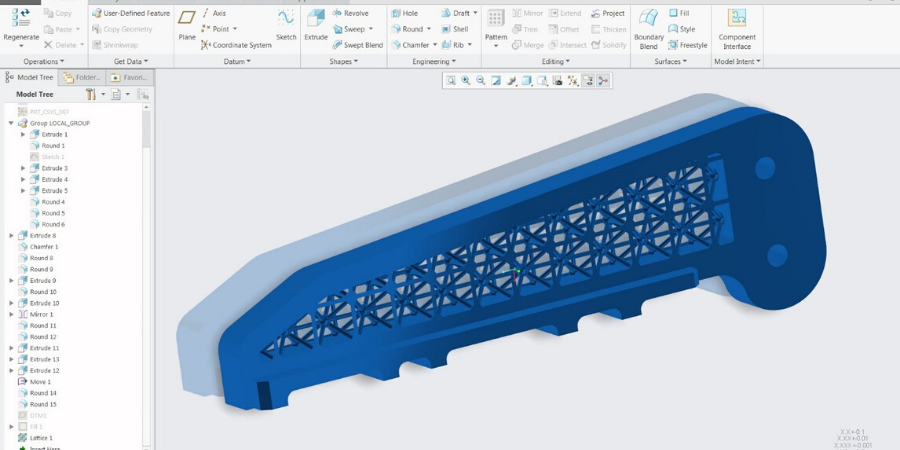This screenshot has width=900, height=450.
Task: Toggle spin center display in view toolbar
Action: [x=603, y=80]
